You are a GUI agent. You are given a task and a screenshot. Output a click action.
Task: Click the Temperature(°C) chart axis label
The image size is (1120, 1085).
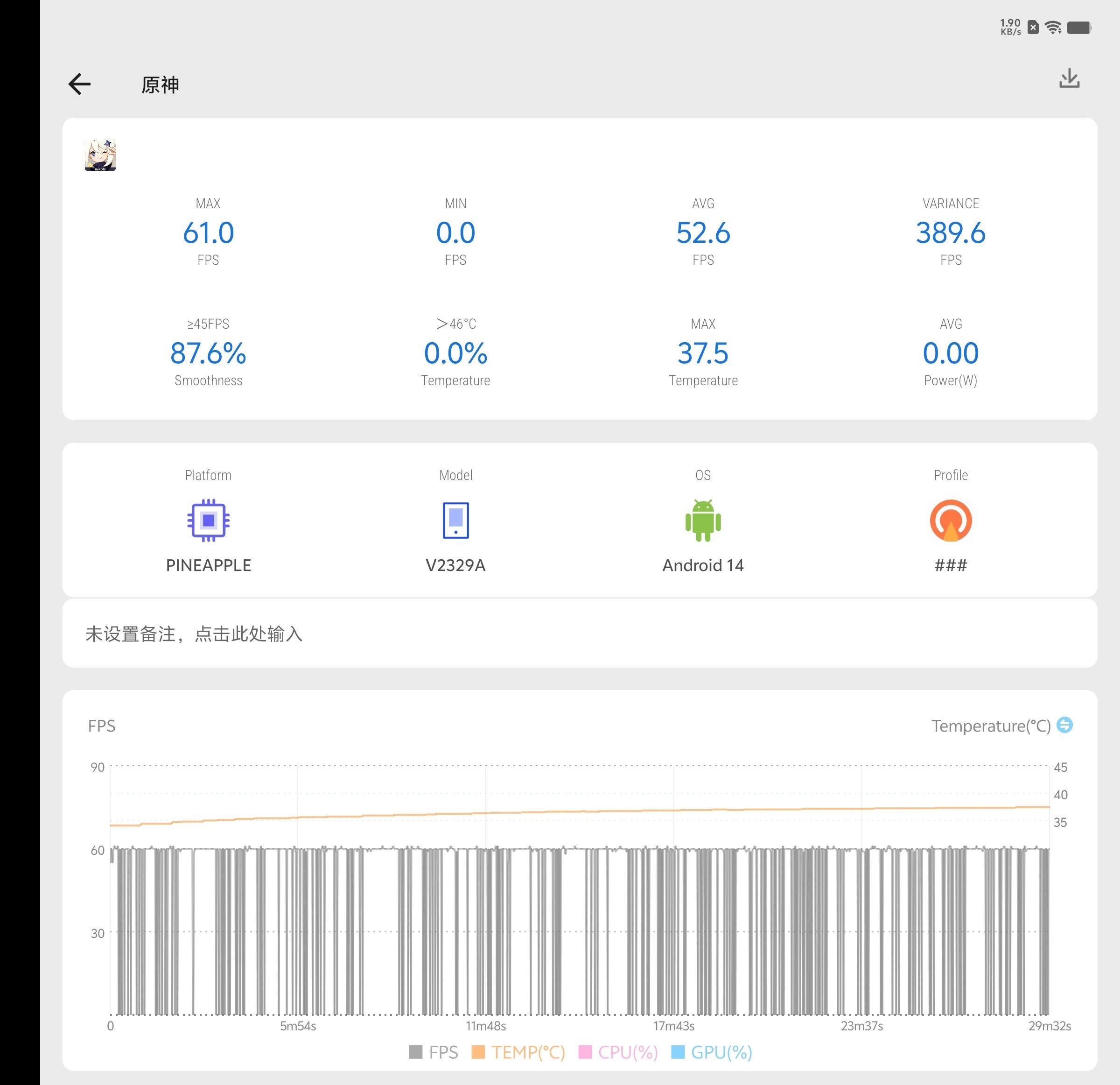pos(991,726)
